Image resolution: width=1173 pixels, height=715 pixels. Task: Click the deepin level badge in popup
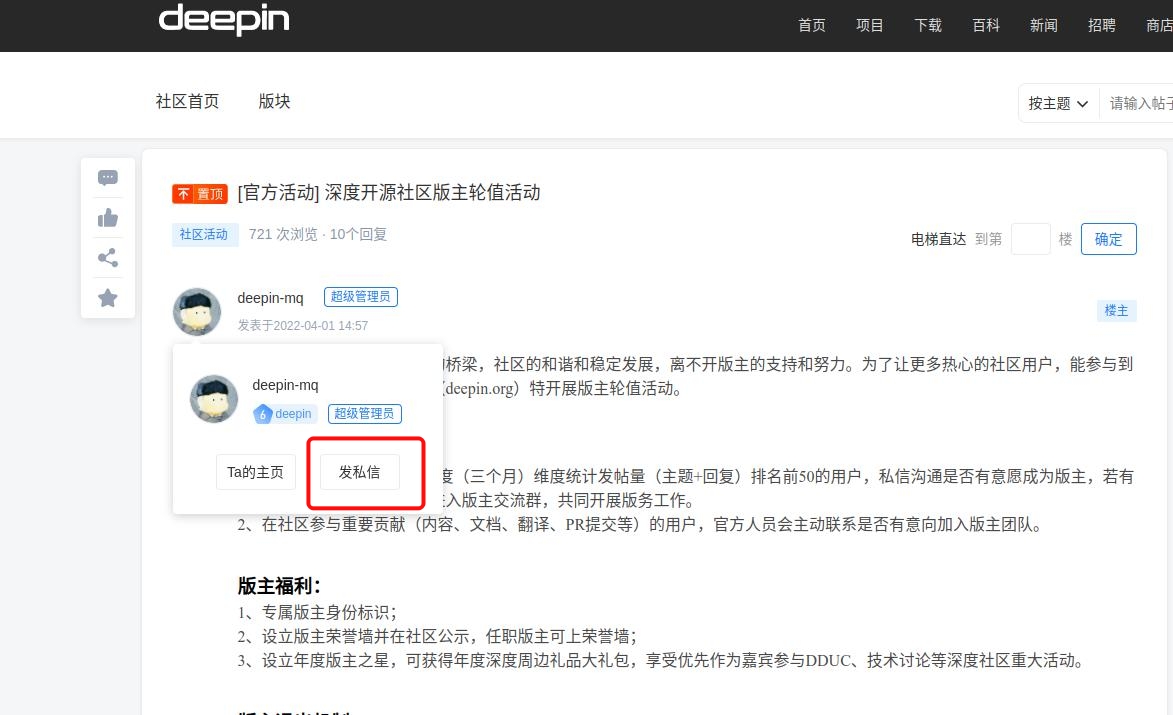pyautogui.click(x=284, y=414)
